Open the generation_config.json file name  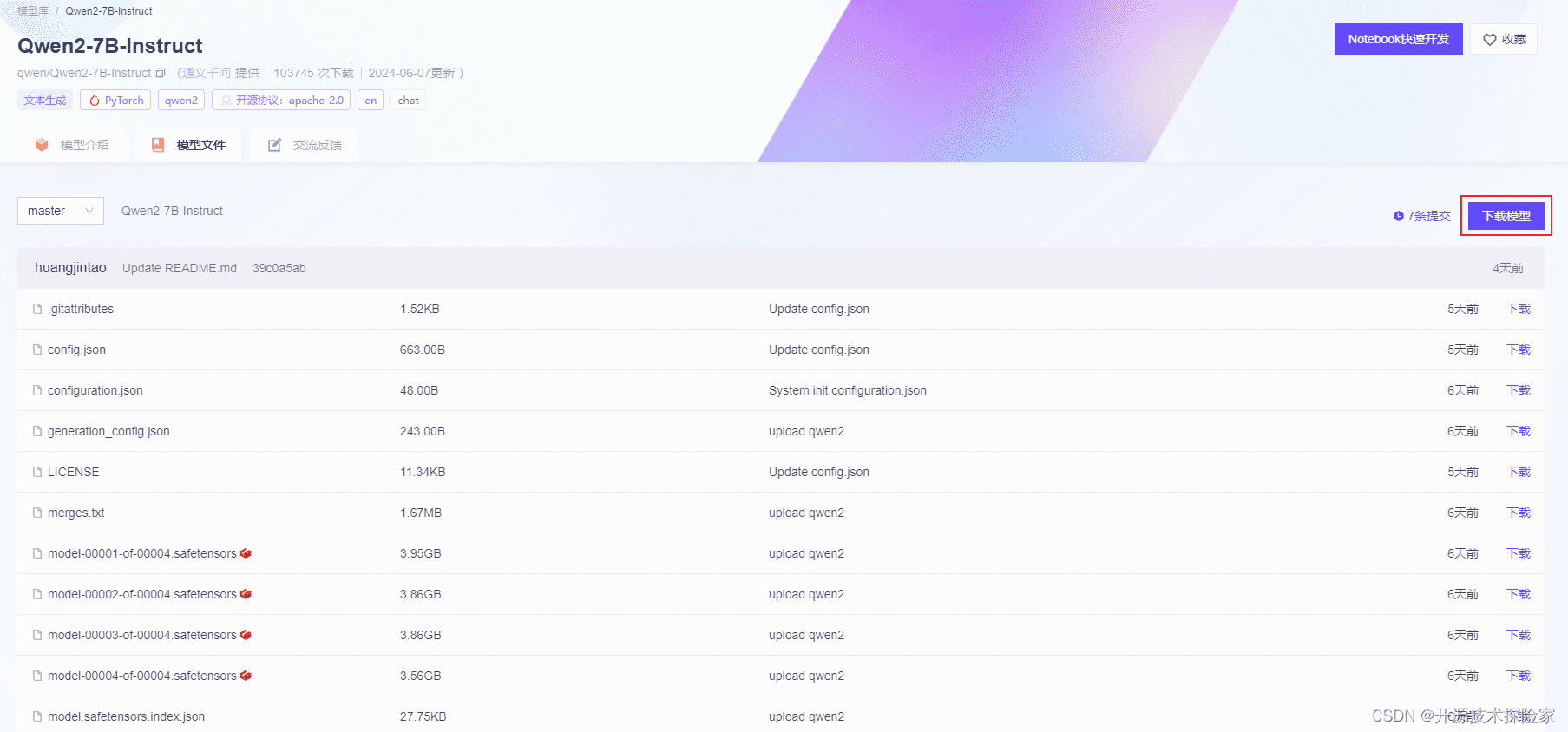108,431
